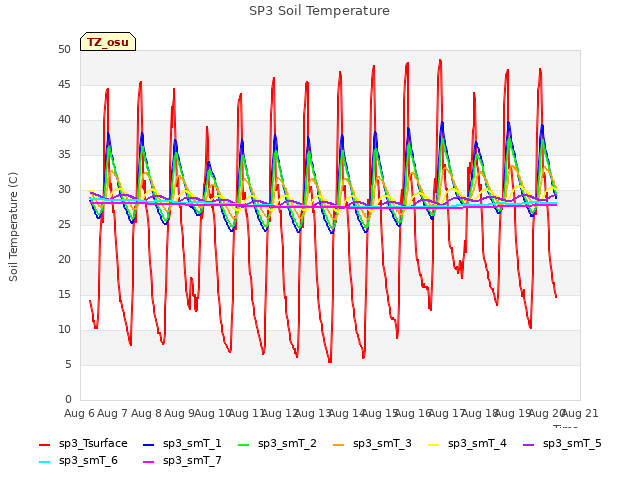Click the orange sp3_smT_3 legend swatch
The width and height of the screenshot is (640, 480).
tap(338, 444)
